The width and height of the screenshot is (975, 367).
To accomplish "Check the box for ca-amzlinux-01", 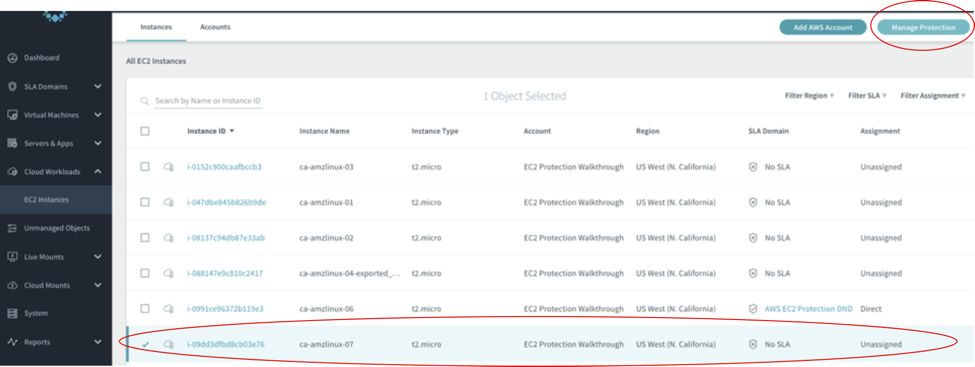I will pos(145,202).
